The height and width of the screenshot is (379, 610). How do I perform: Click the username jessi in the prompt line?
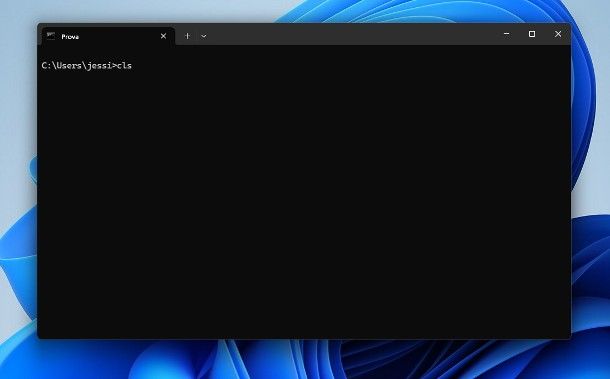pyautogui.click(x=99, y=66)
